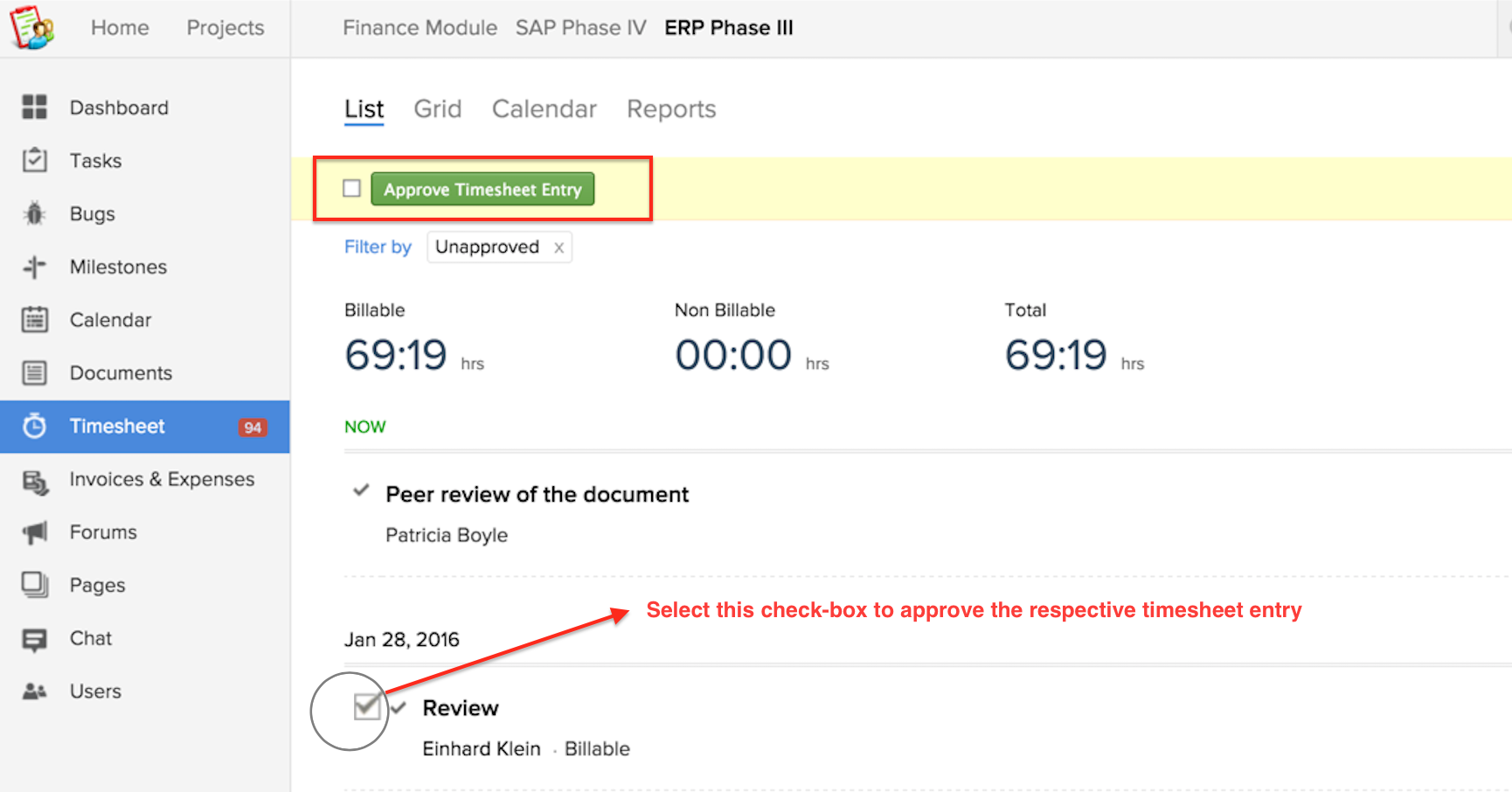Open Chat from the sidebar

(x=91, y=638)
